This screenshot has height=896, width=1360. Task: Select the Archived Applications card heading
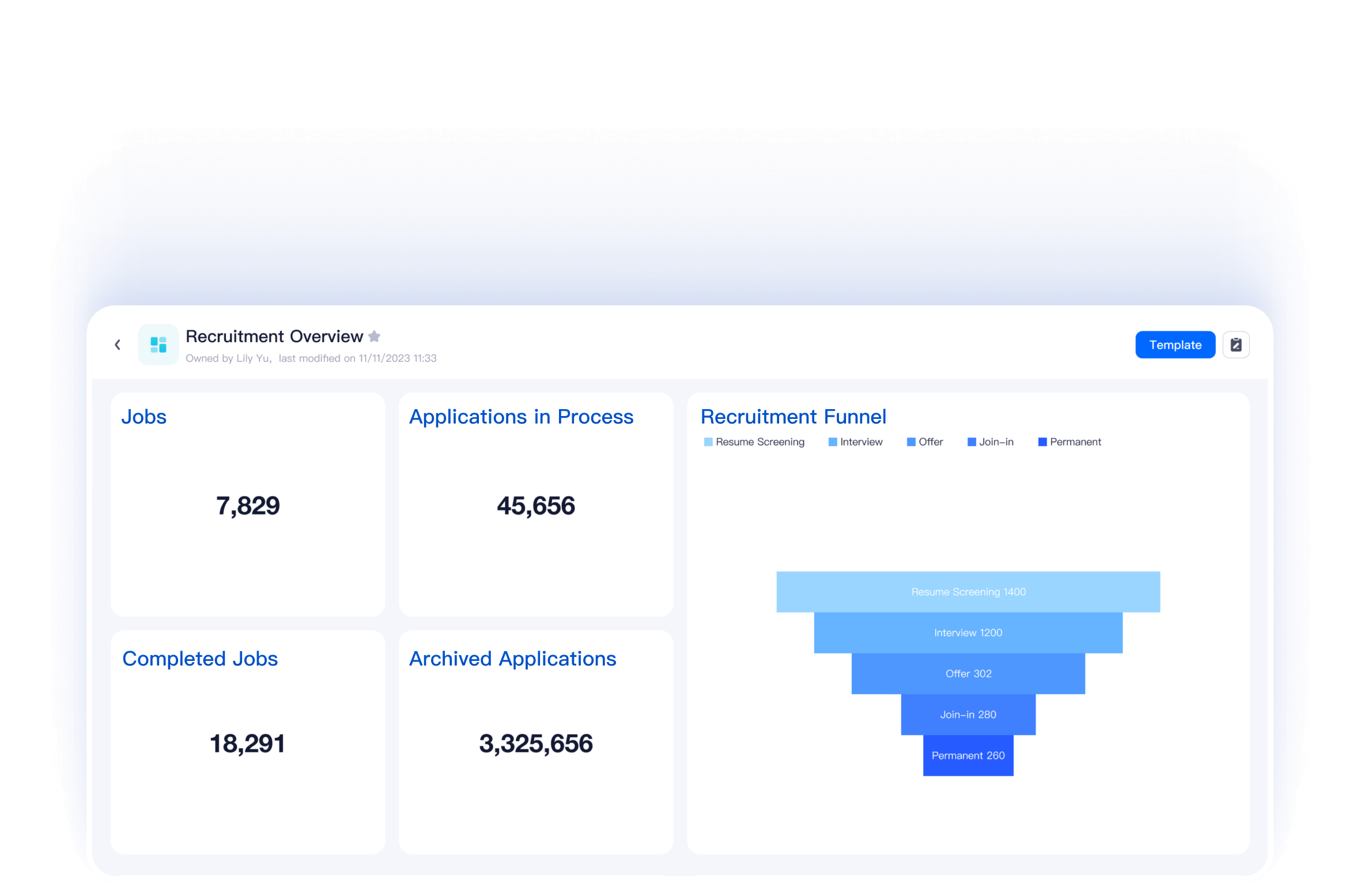coord(513,659)
